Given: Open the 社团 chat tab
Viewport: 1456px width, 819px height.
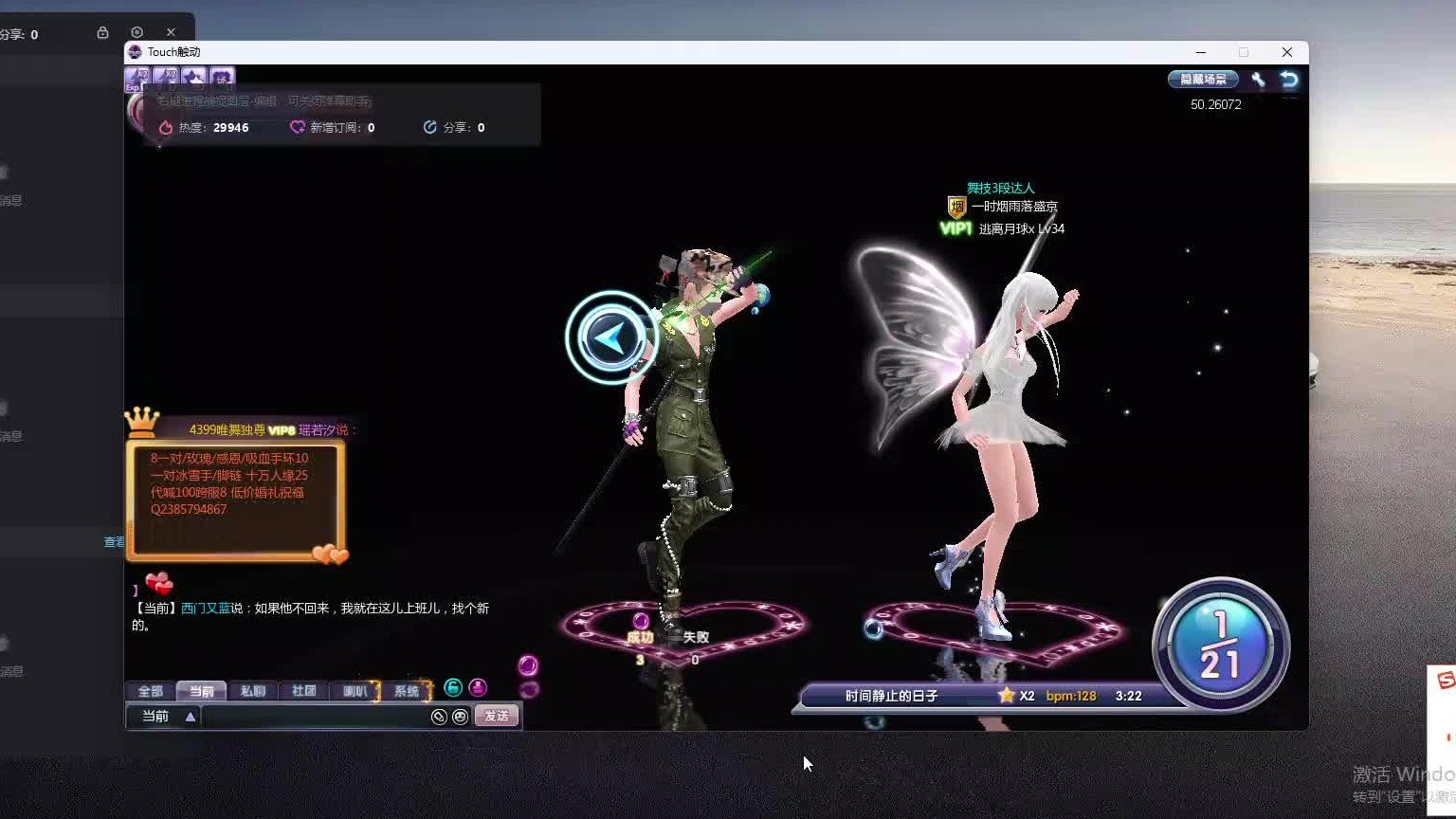Looking at the screenshot, I should (x=304, y=691).
